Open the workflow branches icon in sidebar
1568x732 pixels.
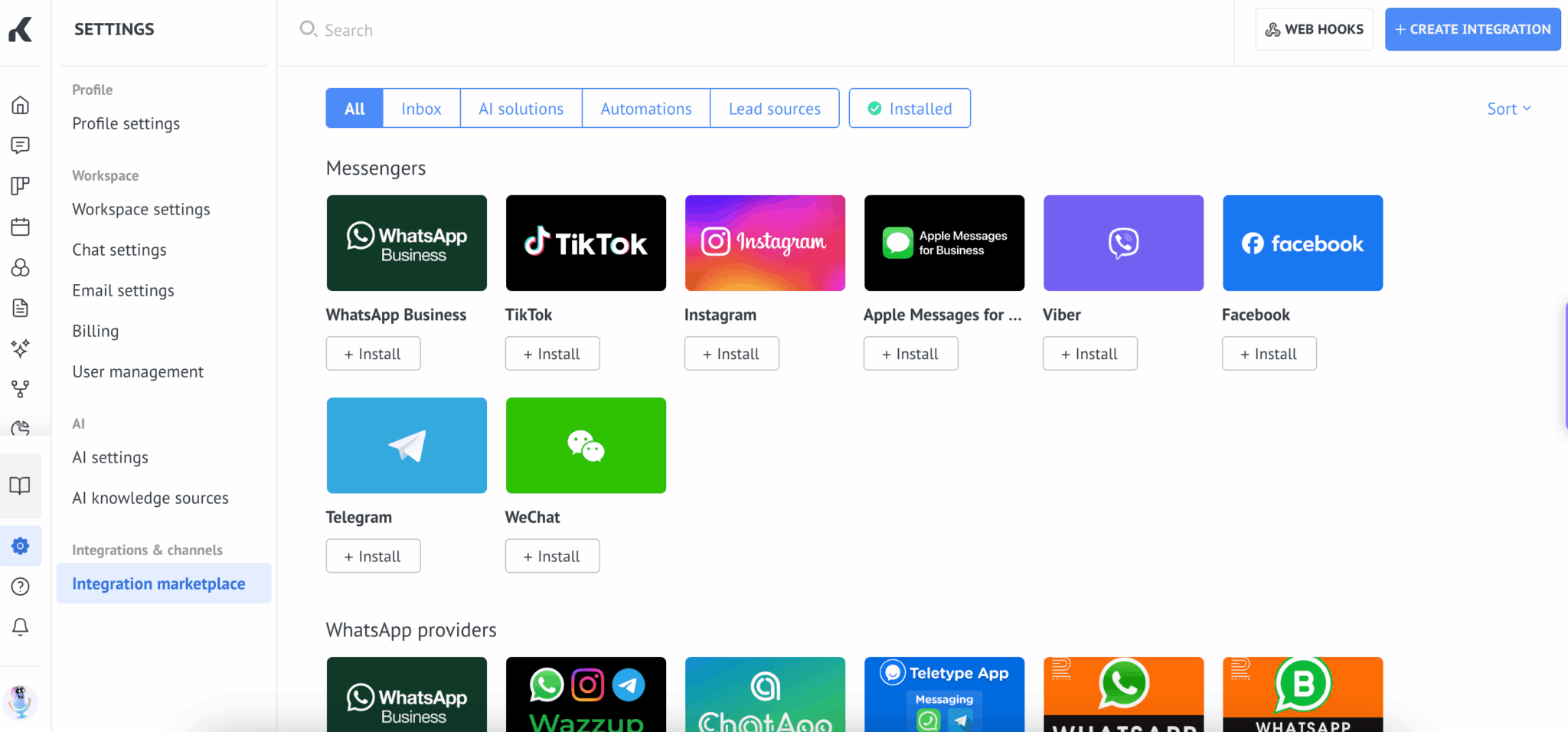[21, 389]
